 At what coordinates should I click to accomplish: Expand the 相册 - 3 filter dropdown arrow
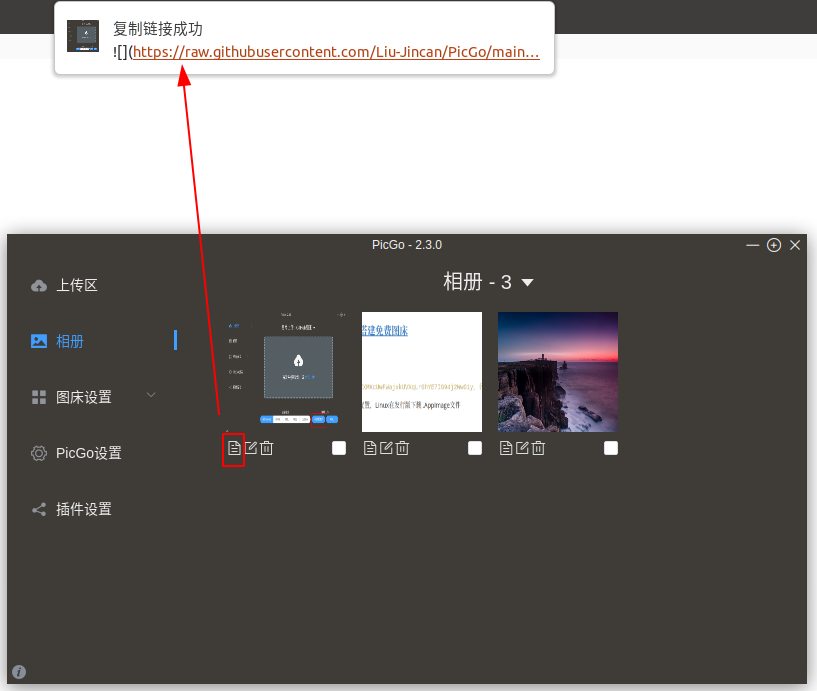coord(527,282)
